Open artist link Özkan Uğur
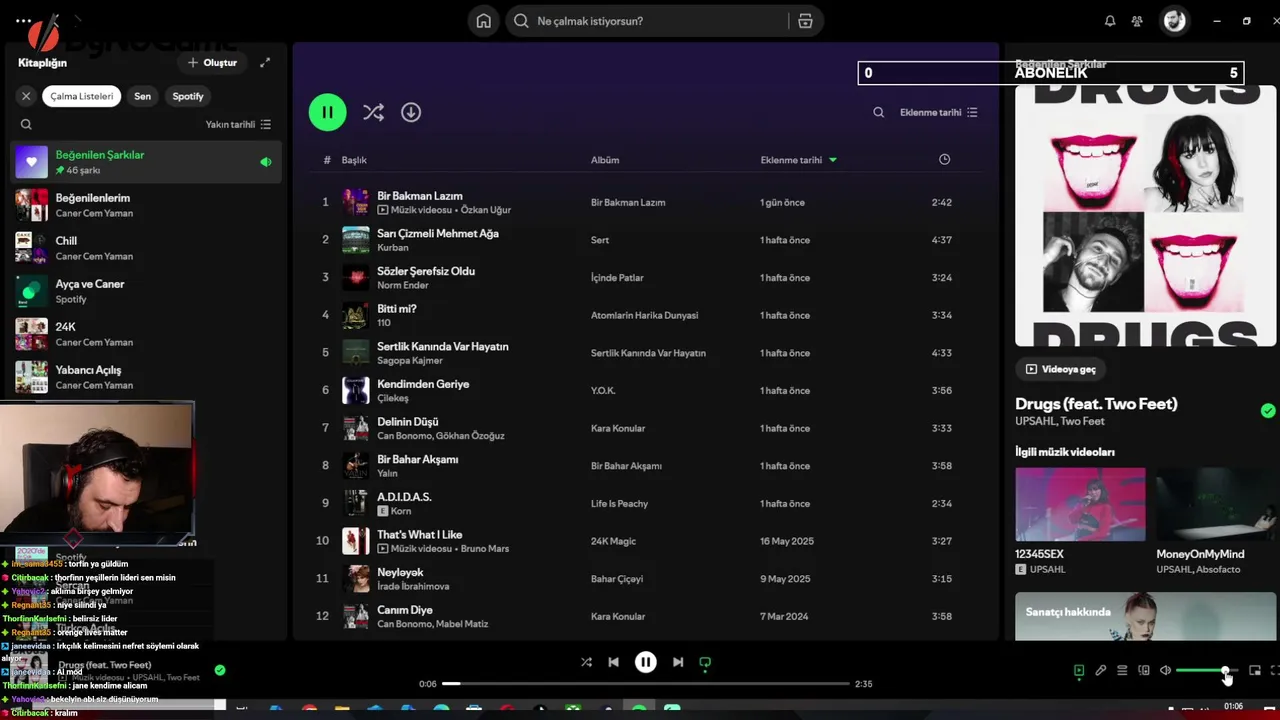 (x=487, y=210)
